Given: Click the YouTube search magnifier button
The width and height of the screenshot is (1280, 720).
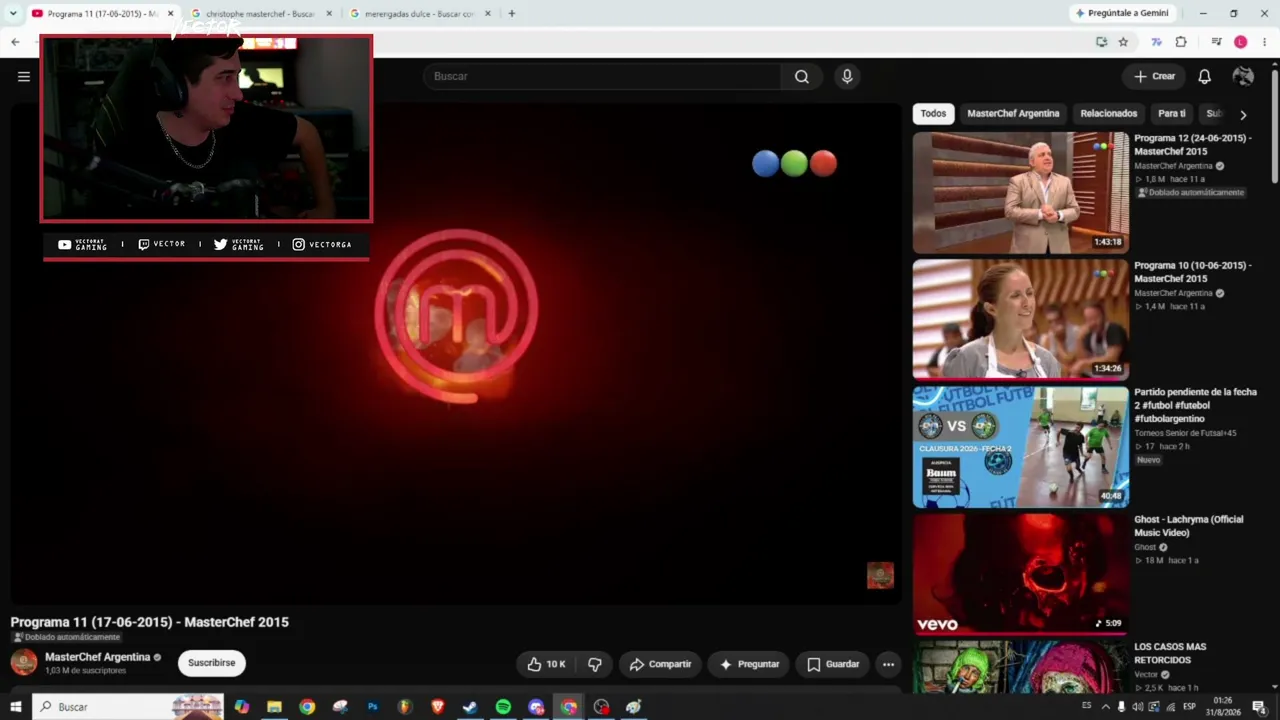Looking at the screenshot, I should [x=802, y=76].
